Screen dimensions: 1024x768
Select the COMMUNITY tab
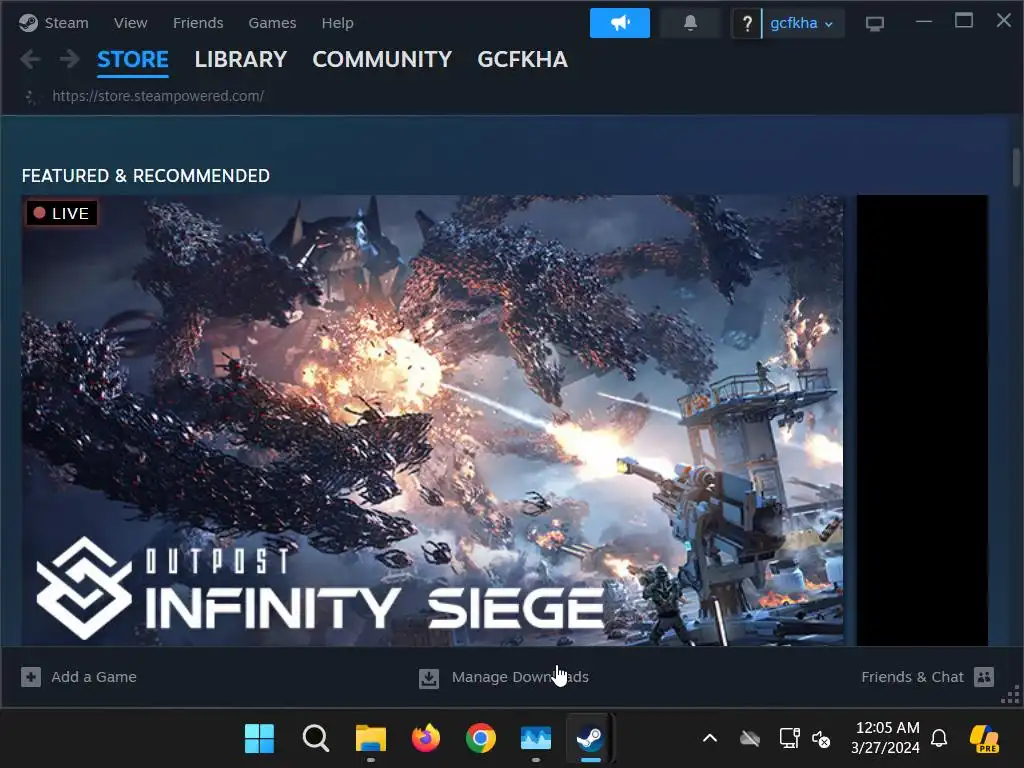click(x=382, y=59)
